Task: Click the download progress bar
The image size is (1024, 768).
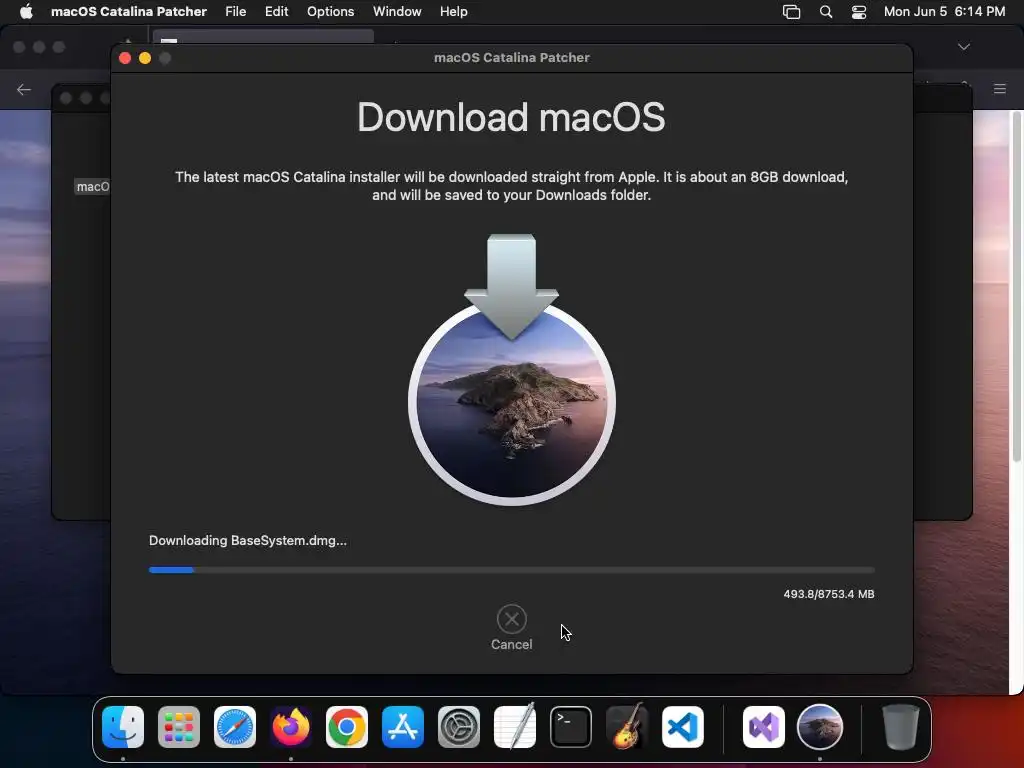Action: coord(511,570)
